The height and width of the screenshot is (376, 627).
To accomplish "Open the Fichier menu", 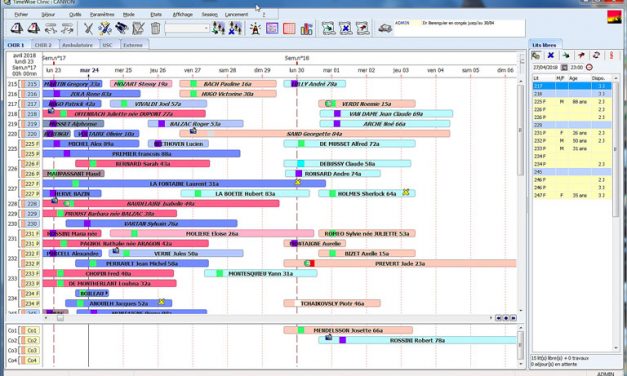I will coord(21,14).
